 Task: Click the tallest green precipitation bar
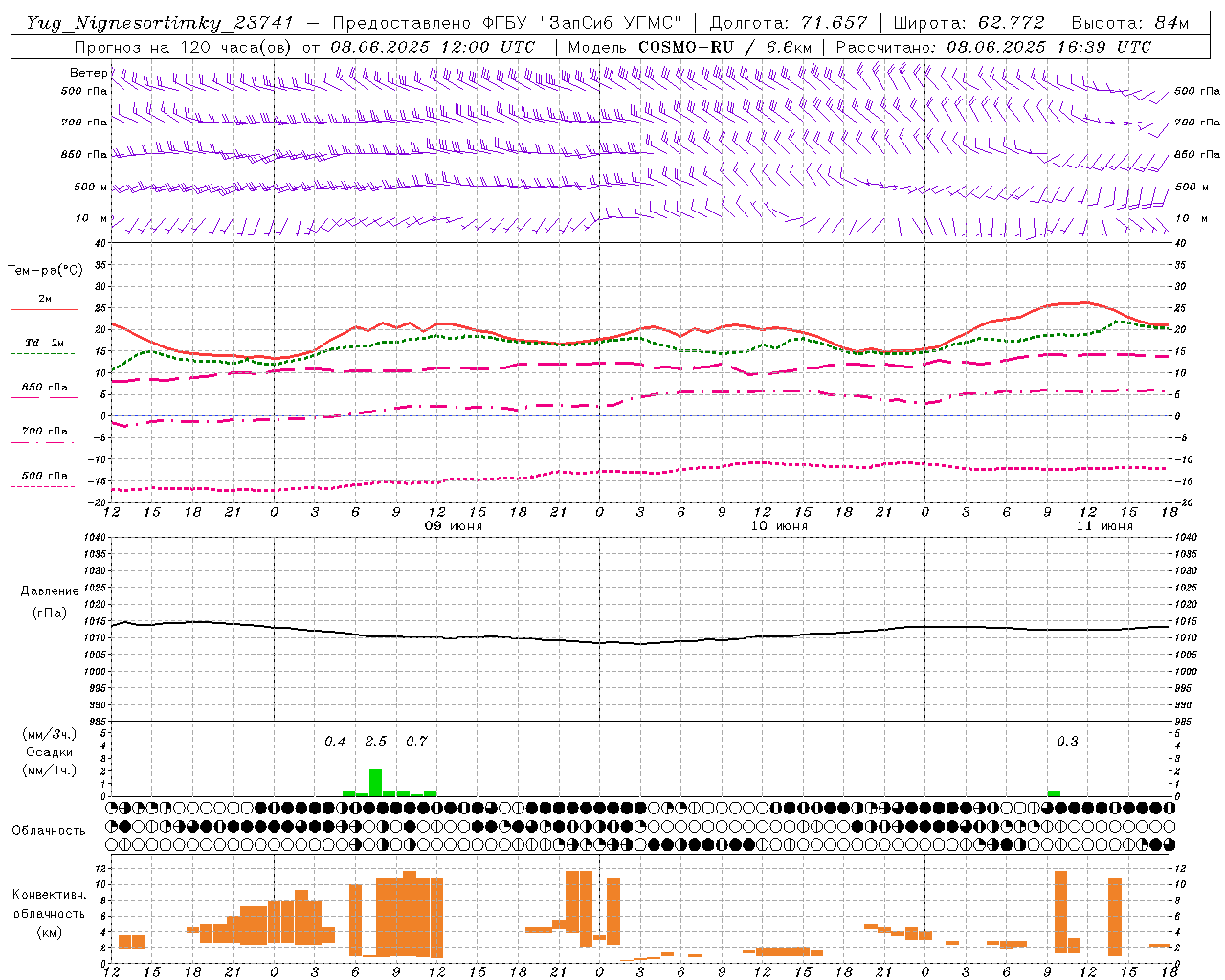coord(376,783)
